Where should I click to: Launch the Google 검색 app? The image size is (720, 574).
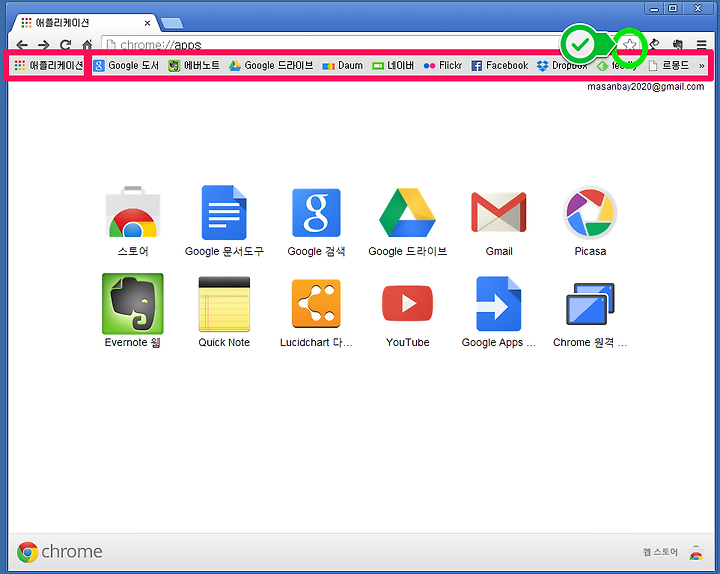click(316, 221)
